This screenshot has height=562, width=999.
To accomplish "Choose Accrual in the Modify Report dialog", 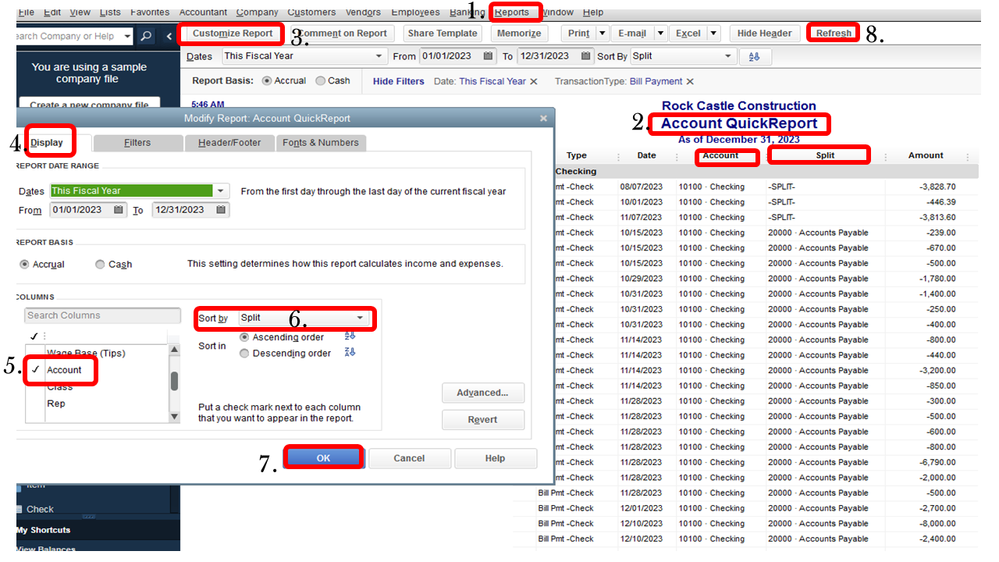I will click(24, 264).
